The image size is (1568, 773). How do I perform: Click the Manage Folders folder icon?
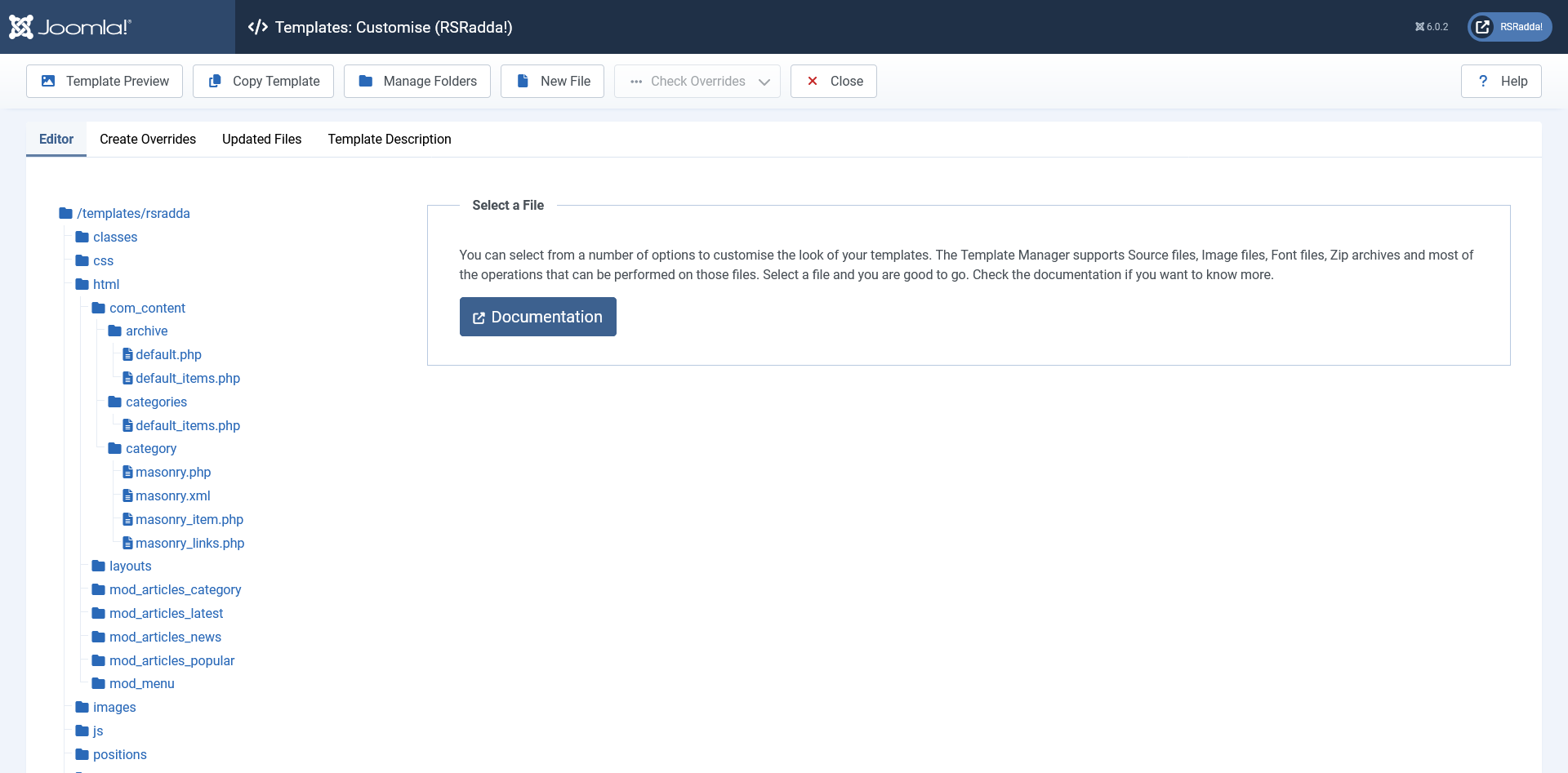366,81
